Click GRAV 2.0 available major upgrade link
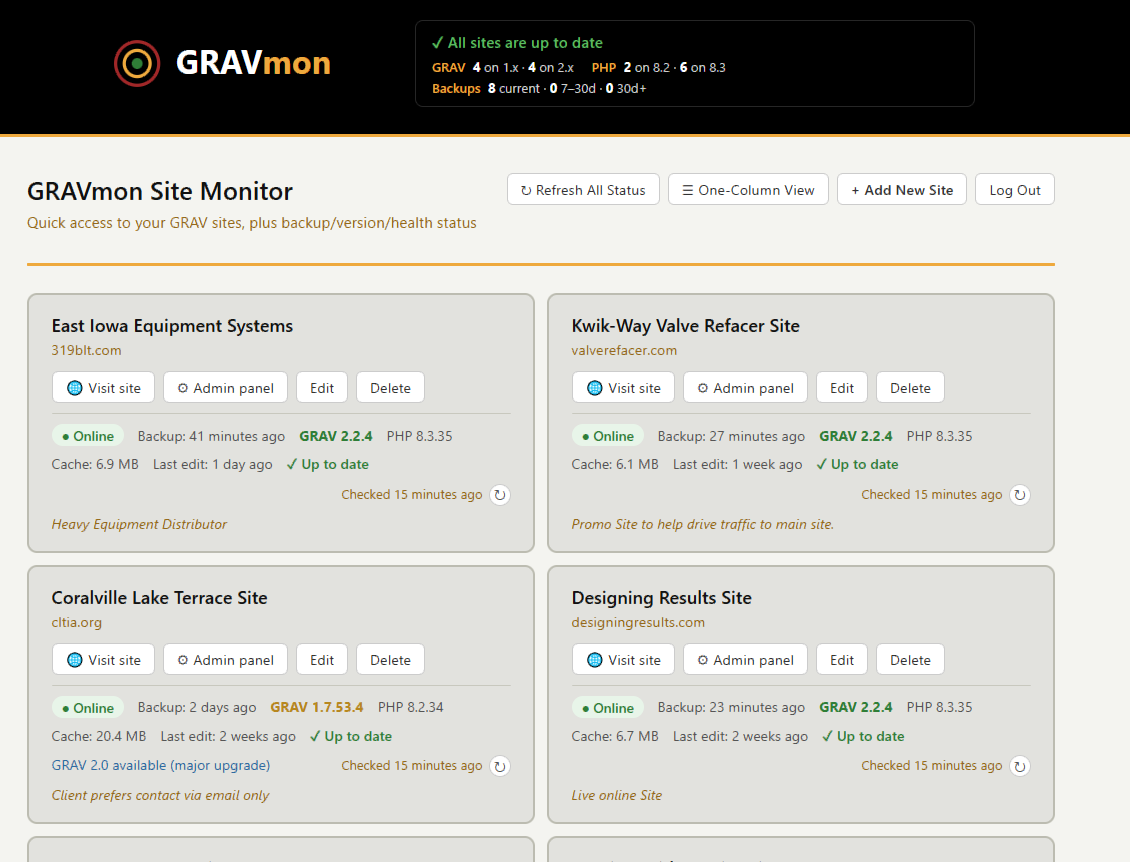Image resolution: width=1130 pixels, height=862 pixels. coord(161,765)
